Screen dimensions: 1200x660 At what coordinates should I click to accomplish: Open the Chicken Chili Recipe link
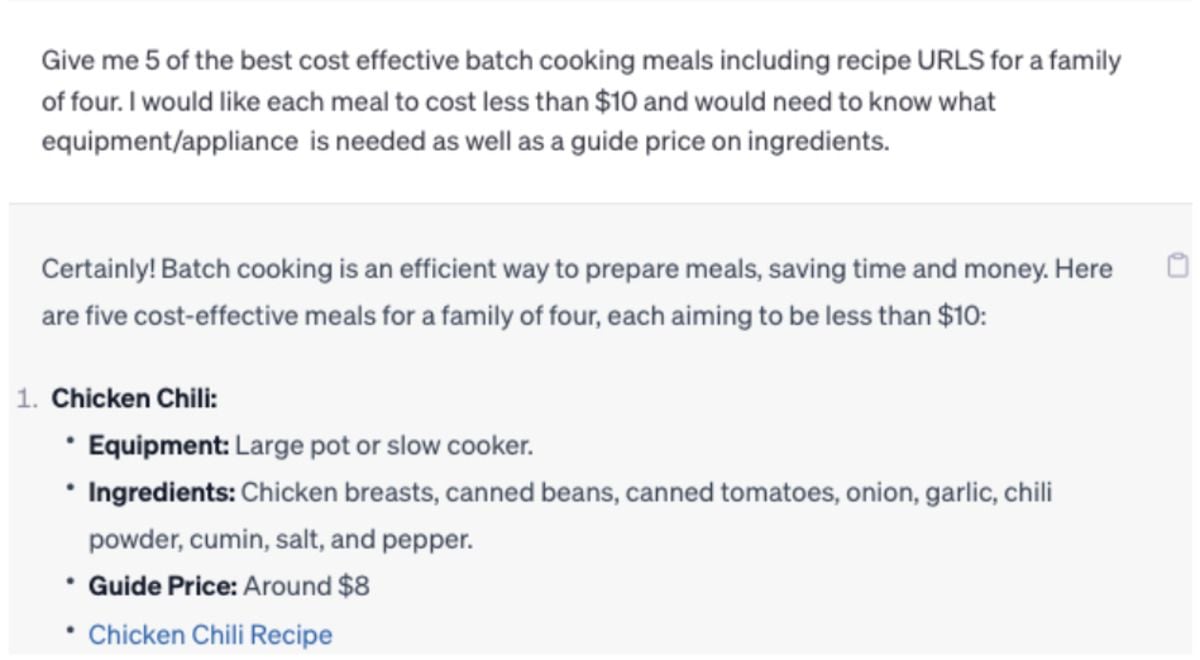[210, 635]
